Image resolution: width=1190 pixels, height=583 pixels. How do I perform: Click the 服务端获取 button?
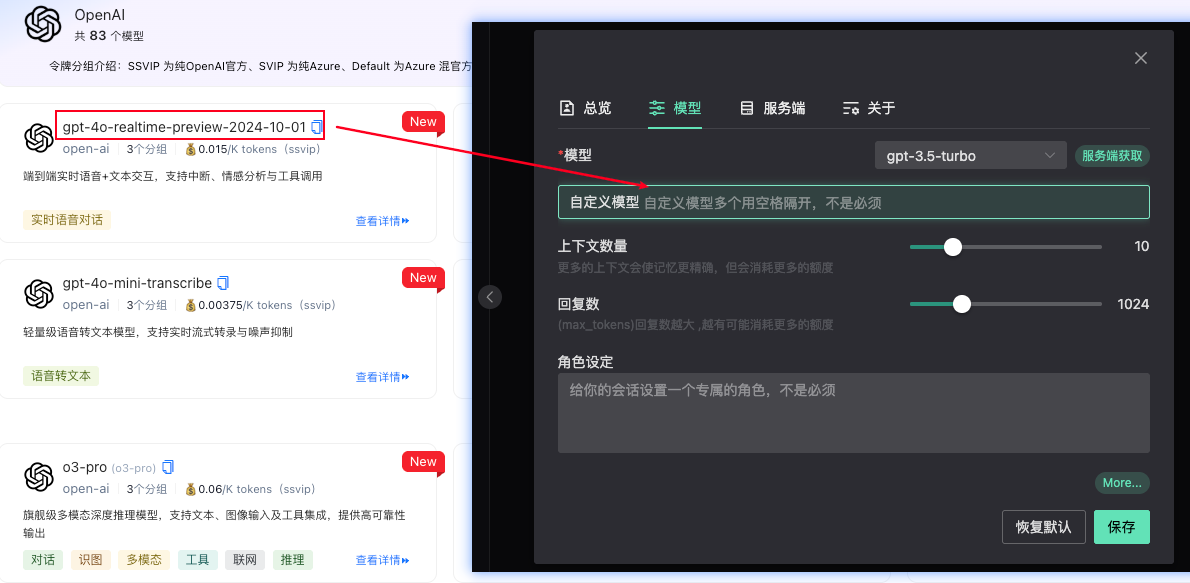pos(1113,156)
